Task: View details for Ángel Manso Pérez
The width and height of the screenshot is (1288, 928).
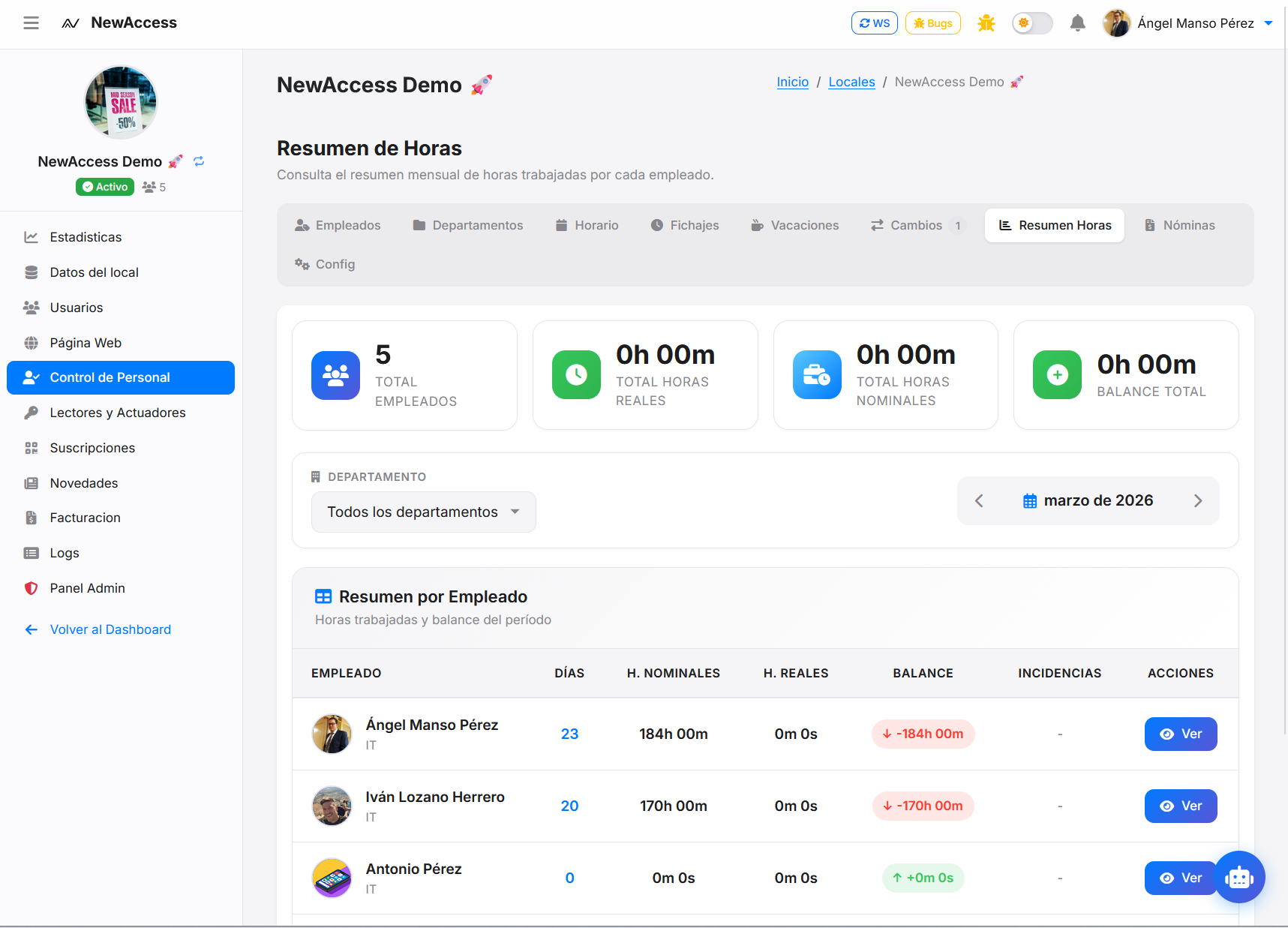Action: point(1181,734)
